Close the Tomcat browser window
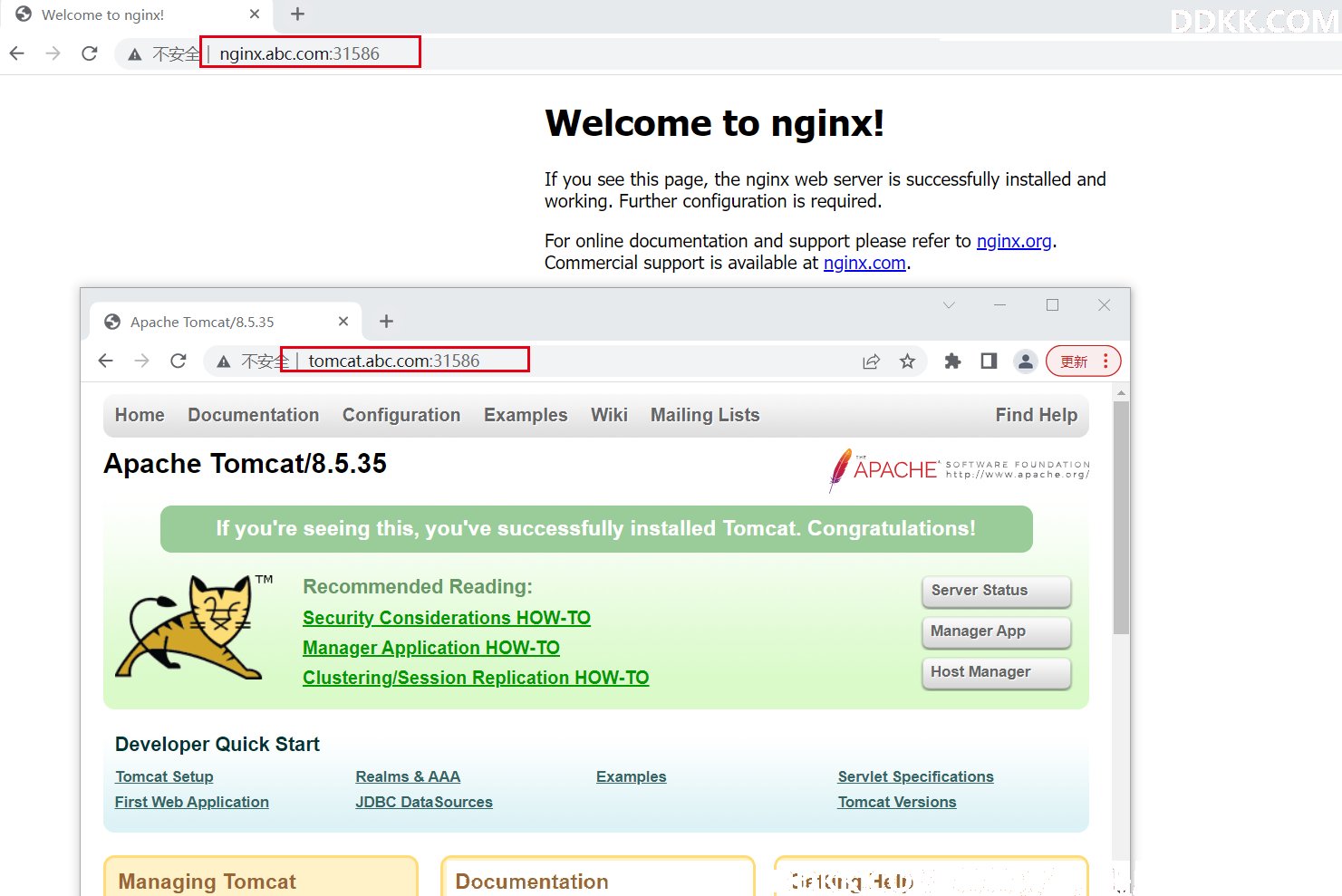Image resolution: width=1342 pixels, height=896 pixels. (x=1104, y=305)
